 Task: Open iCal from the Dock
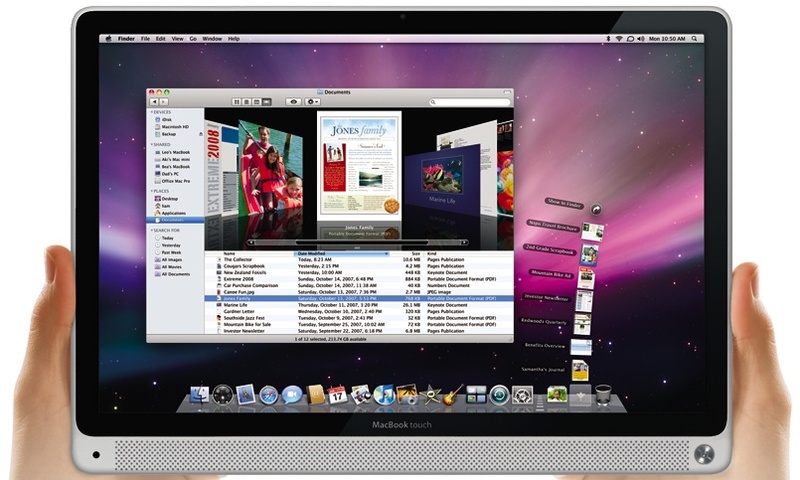point(337,395)
